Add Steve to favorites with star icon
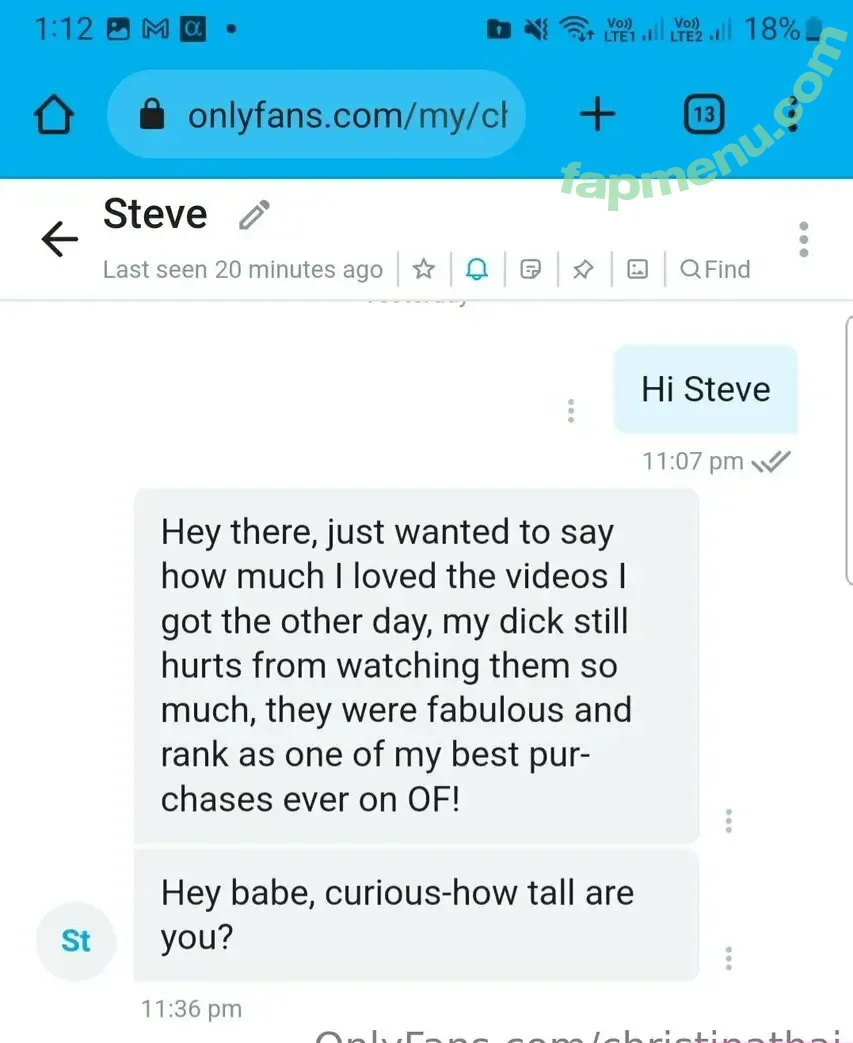 (424, 269)
